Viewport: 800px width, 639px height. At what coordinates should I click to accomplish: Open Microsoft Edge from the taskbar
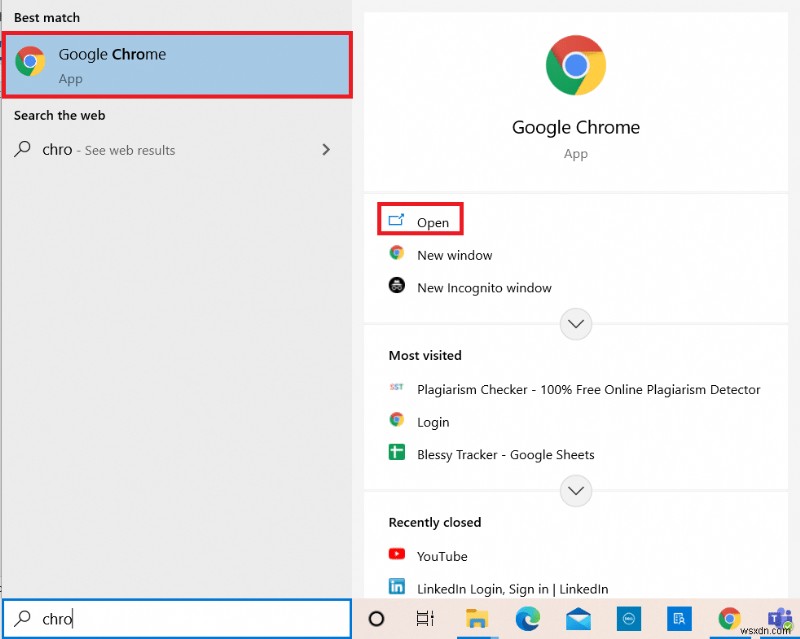(x=528, y=620)
